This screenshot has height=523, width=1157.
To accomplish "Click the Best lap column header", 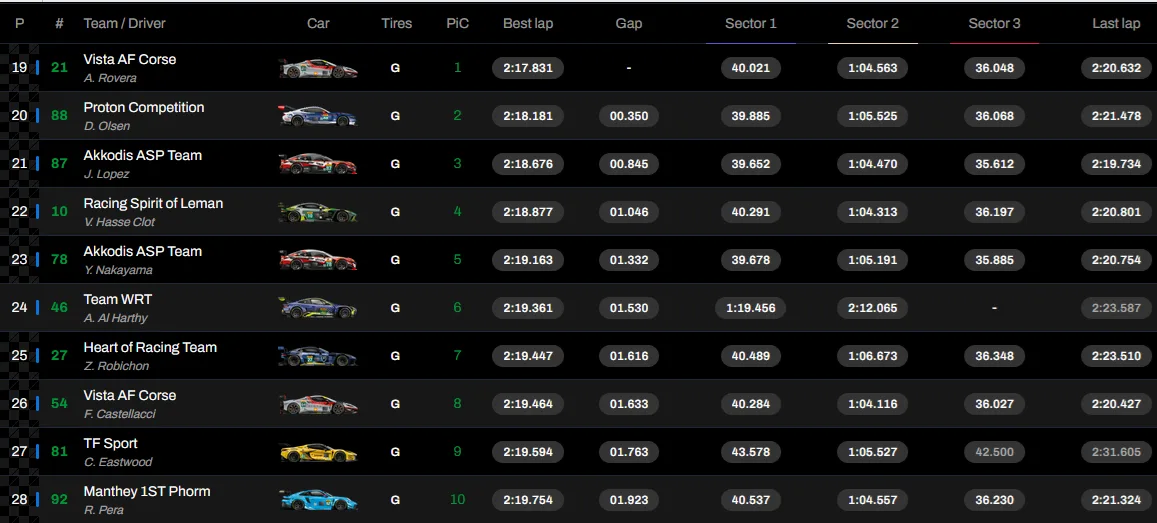I will [x=527, y=23].
